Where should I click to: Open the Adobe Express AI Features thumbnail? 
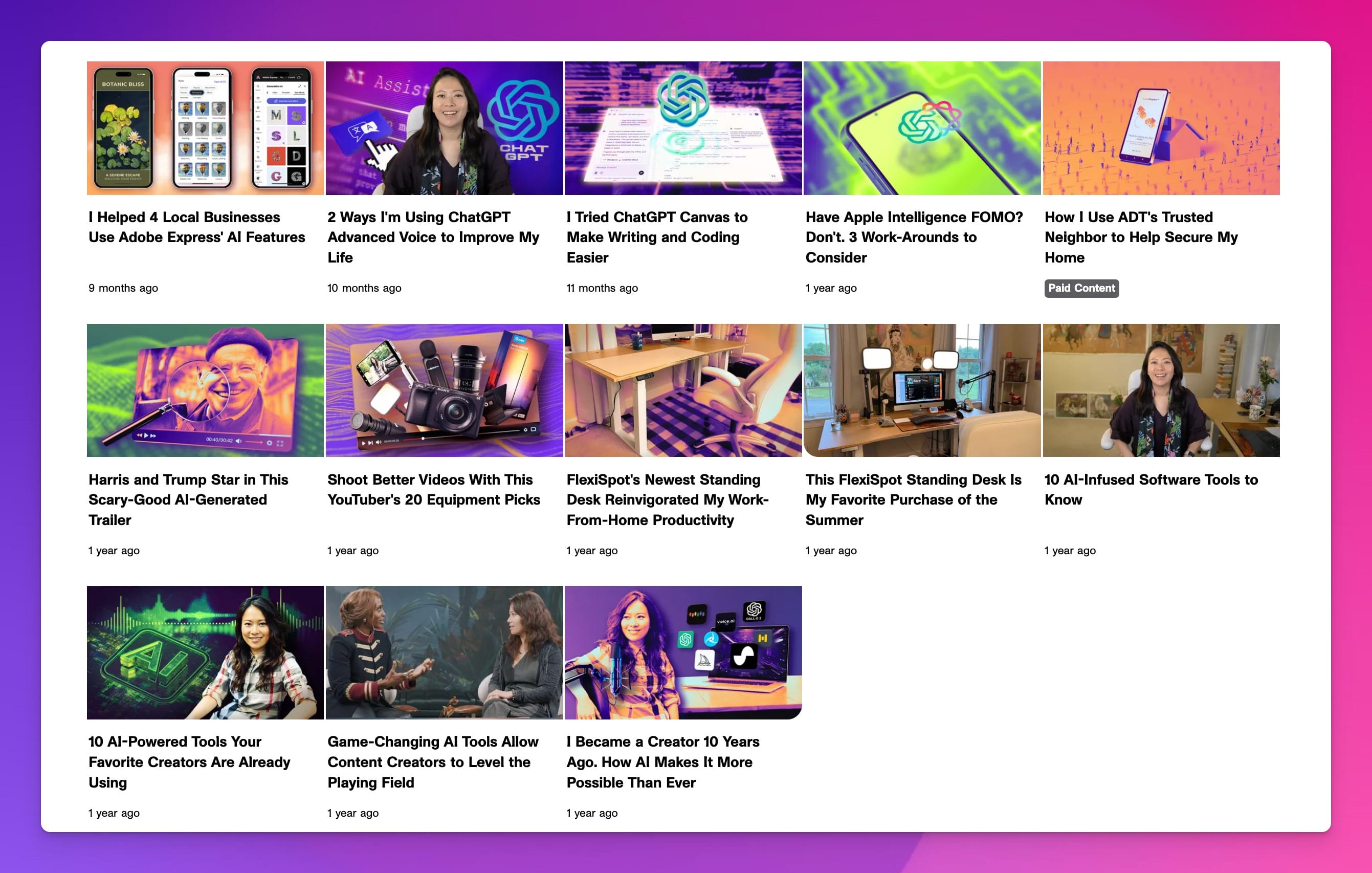[205, 128]
